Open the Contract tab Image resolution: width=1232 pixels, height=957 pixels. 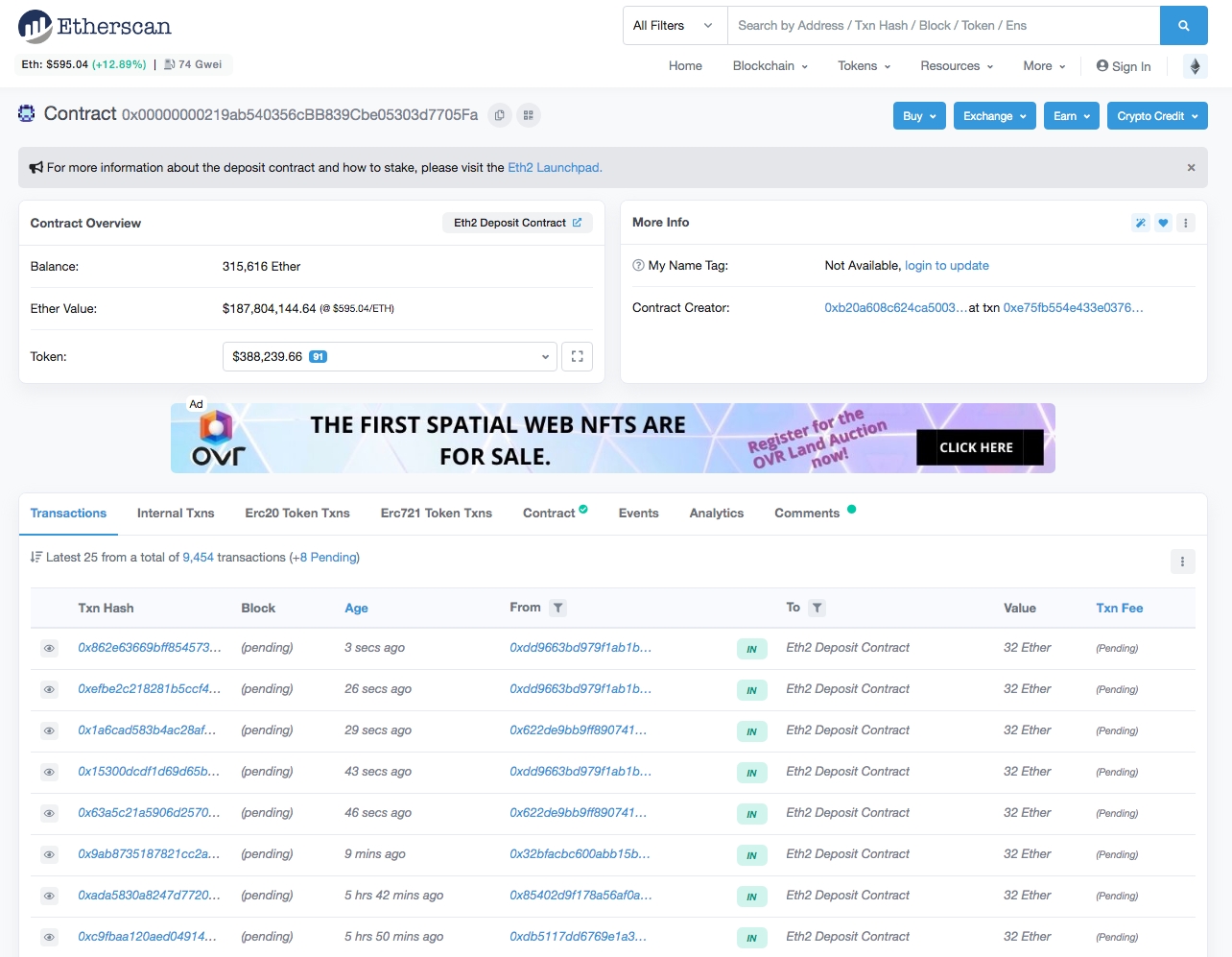555,514
